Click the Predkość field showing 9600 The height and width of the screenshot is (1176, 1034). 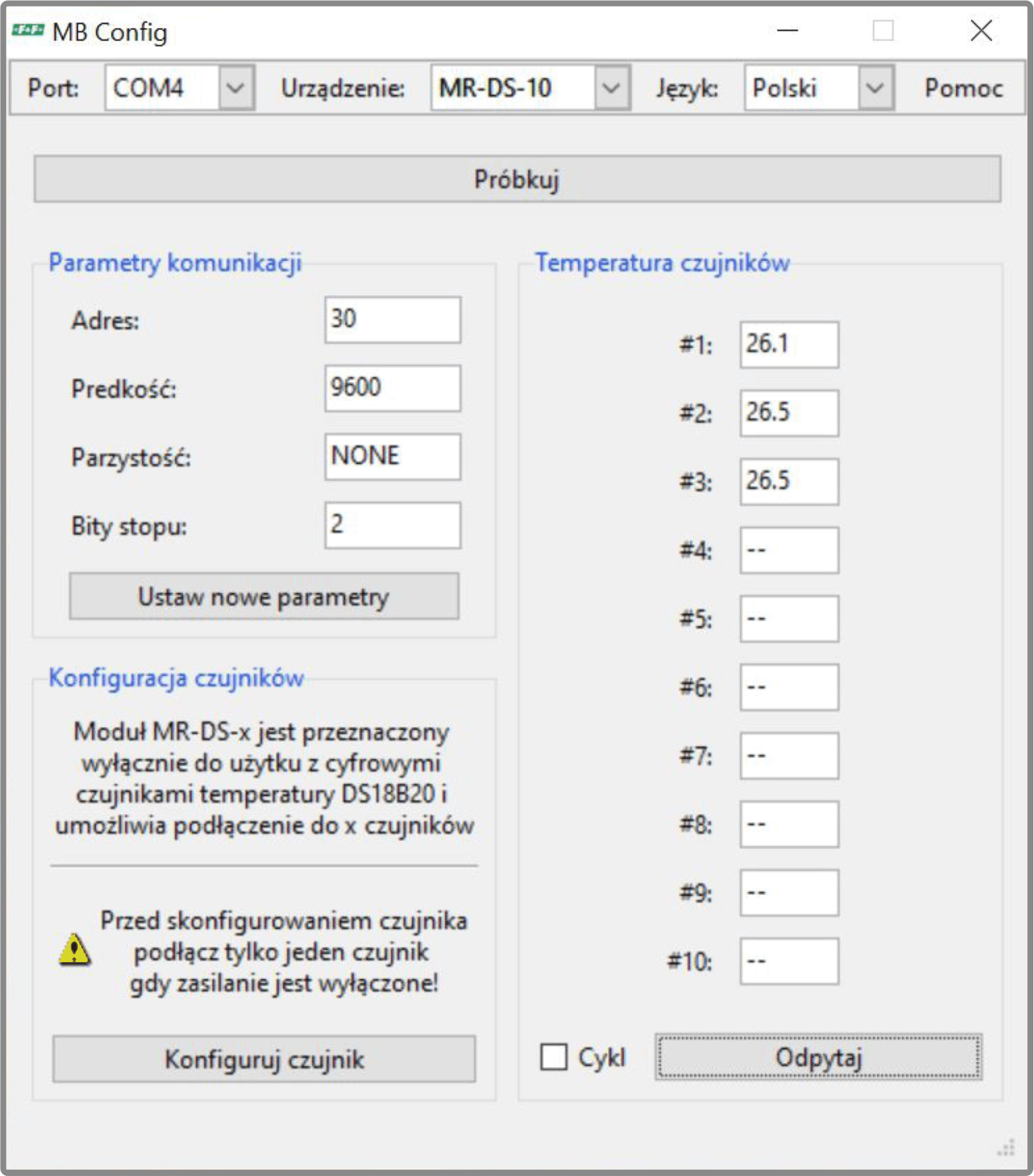coord(393,388)
